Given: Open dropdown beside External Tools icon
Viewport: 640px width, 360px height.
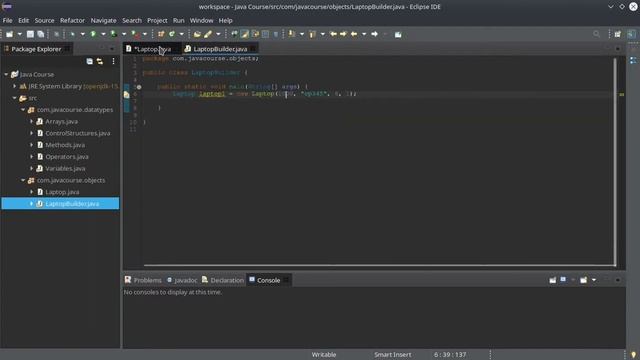Looking at the screenshot, I should 144,34.
